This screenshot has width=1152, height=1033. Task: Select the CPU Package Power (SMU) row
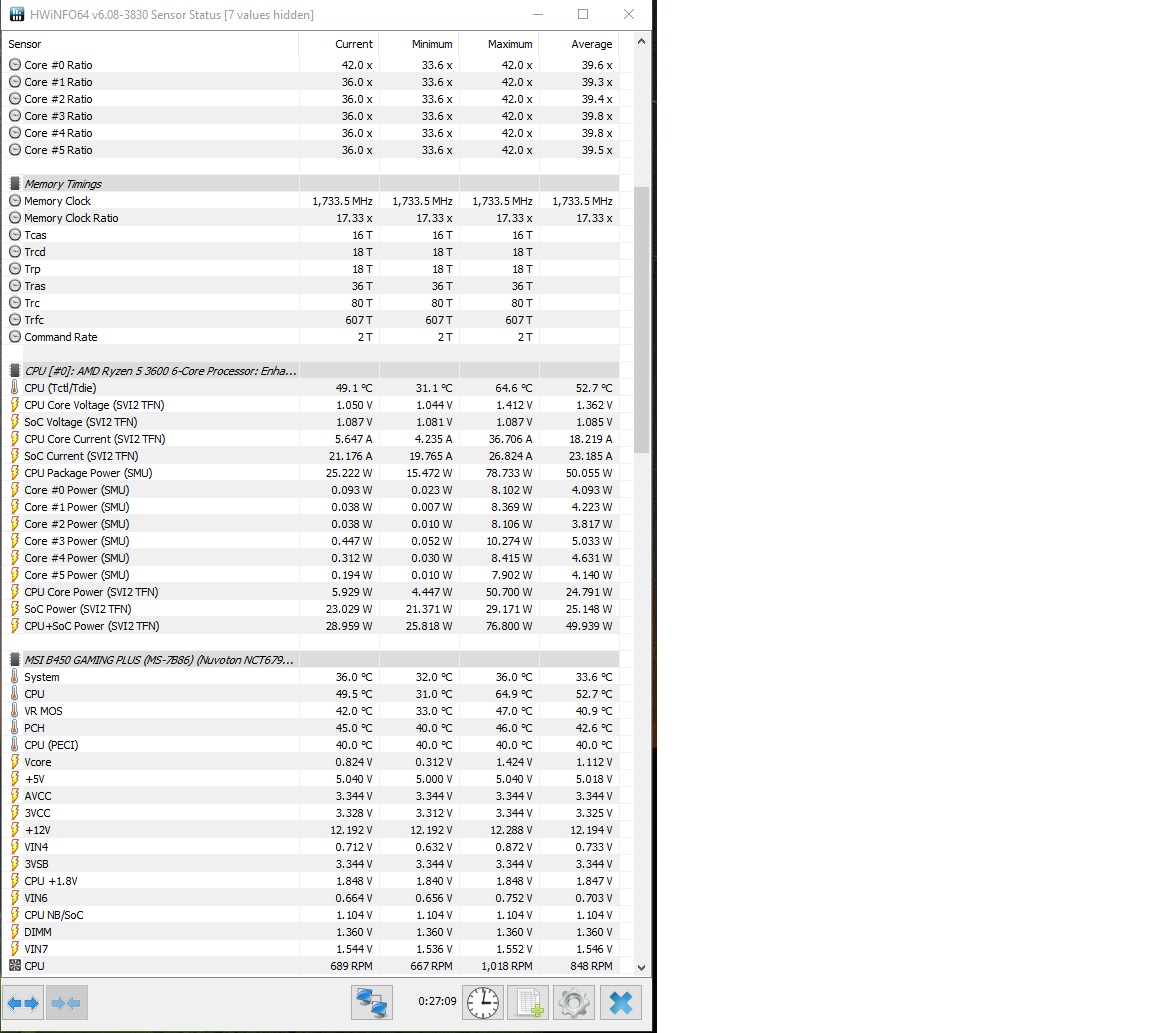tap(88, 473)
